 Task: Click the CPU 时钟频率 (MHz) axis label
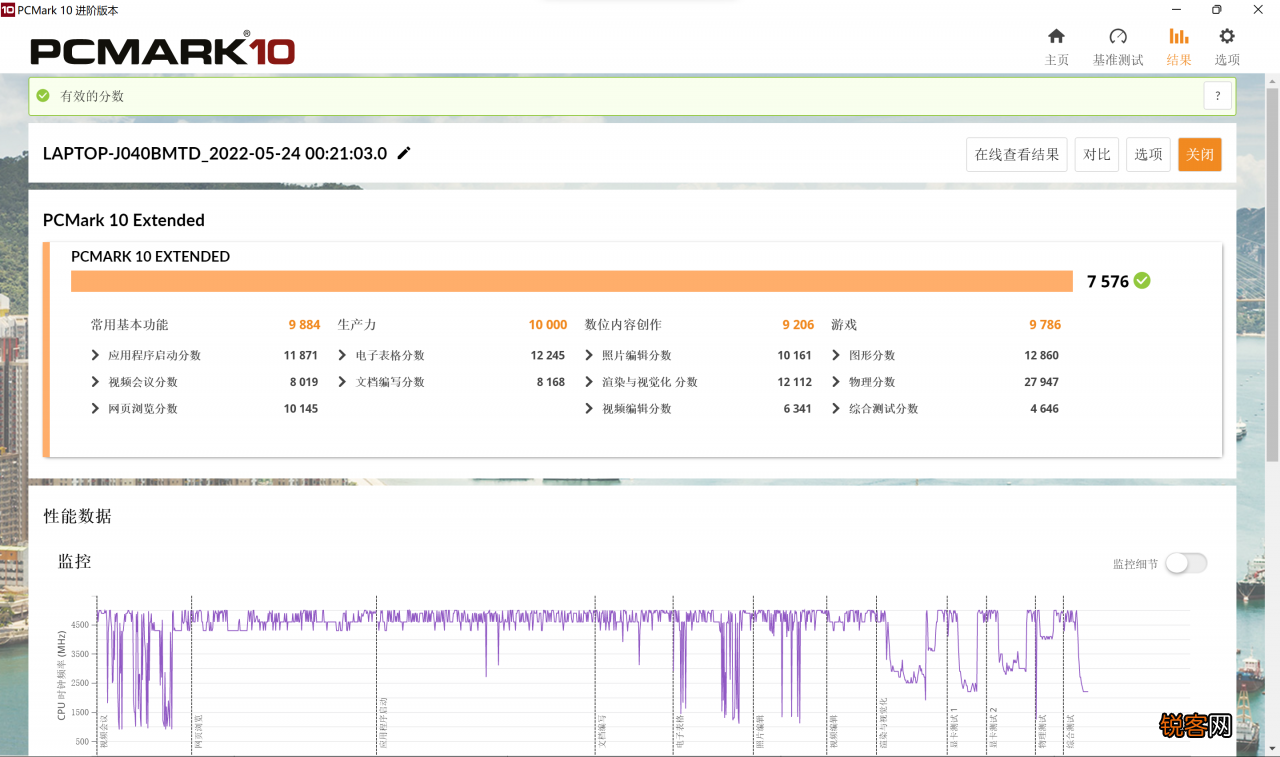[x=62, y=675]
